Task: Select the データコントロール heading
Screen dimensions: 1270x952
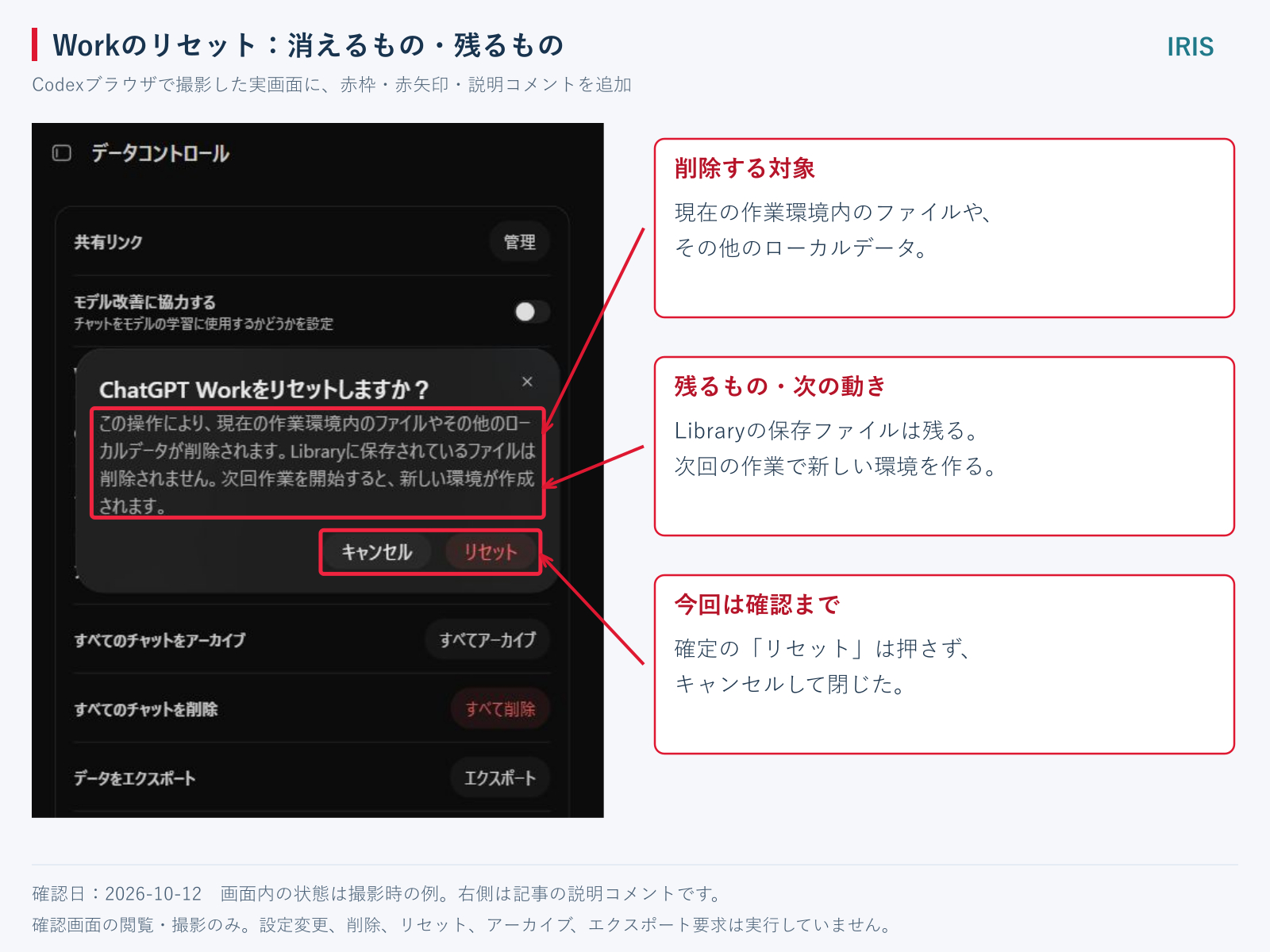Action: coord(160,153)
